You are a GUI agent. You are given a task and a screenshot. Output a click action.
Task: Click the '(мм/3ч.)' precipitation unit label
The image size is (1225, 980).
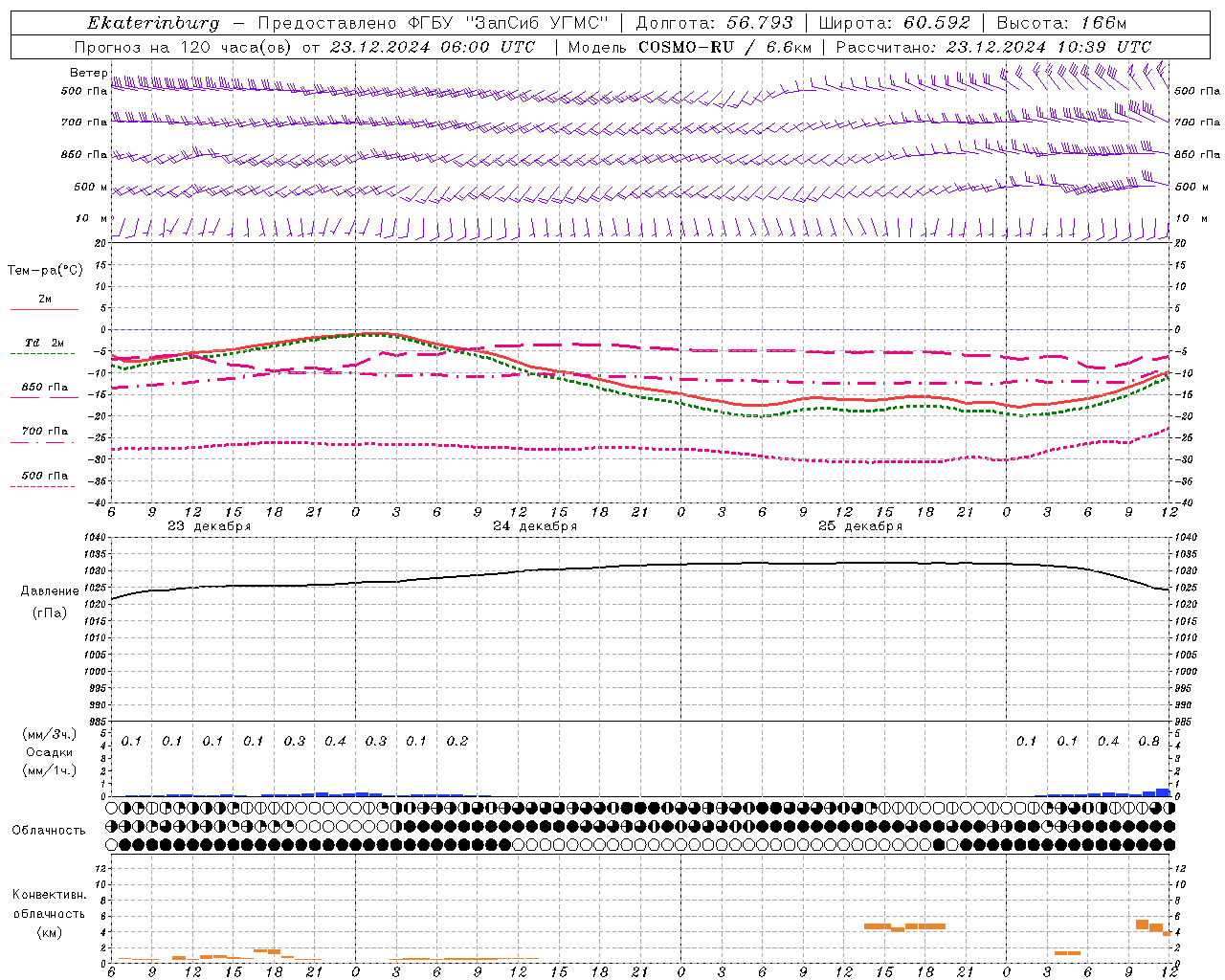[x=50, y=734]
